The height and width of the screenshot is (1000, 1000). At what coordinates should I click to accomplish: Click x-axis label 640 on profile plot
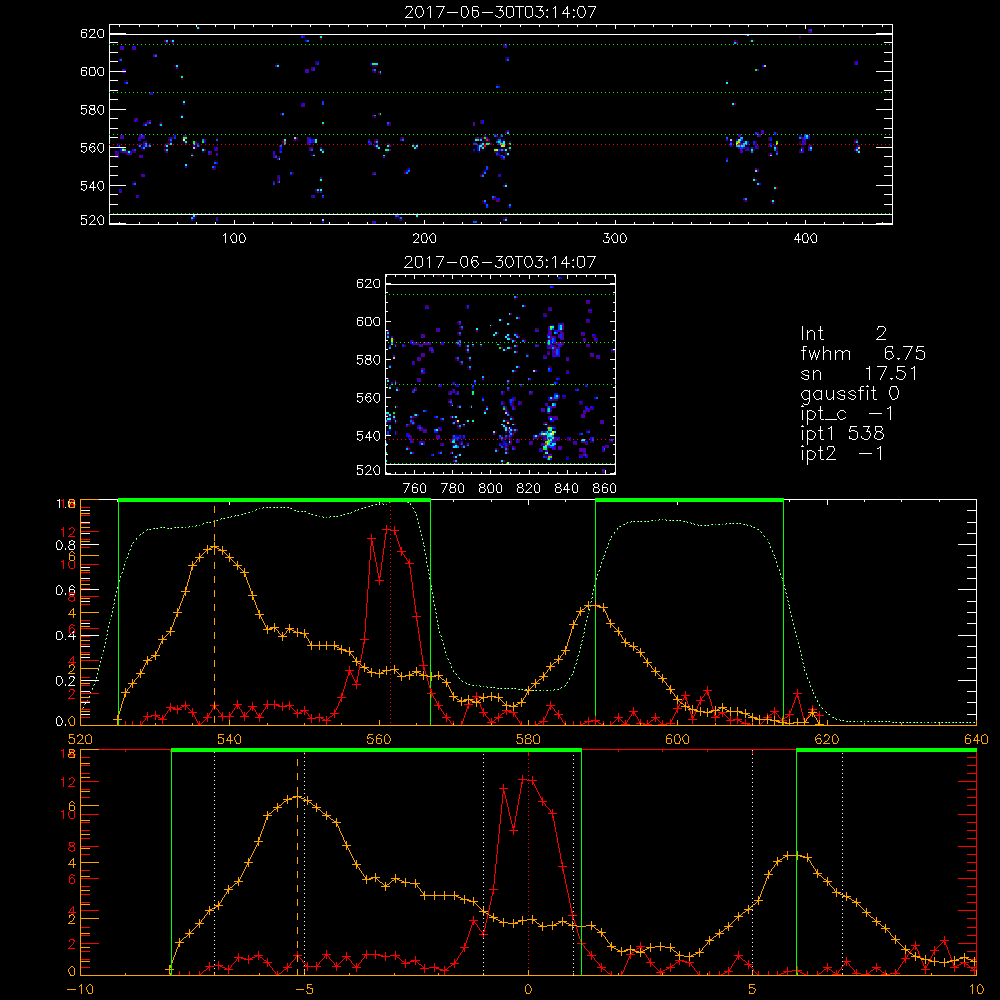pyautogui.click(x=976, y=740)
